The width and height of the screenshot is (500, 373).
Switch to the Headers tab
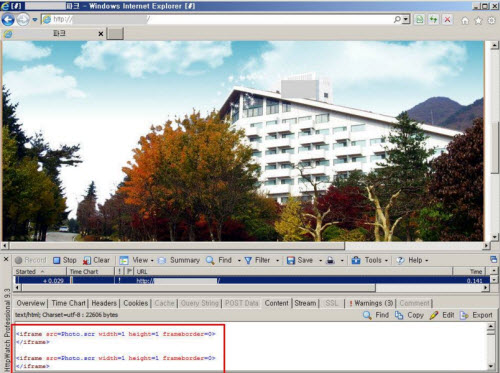(104, 303)
